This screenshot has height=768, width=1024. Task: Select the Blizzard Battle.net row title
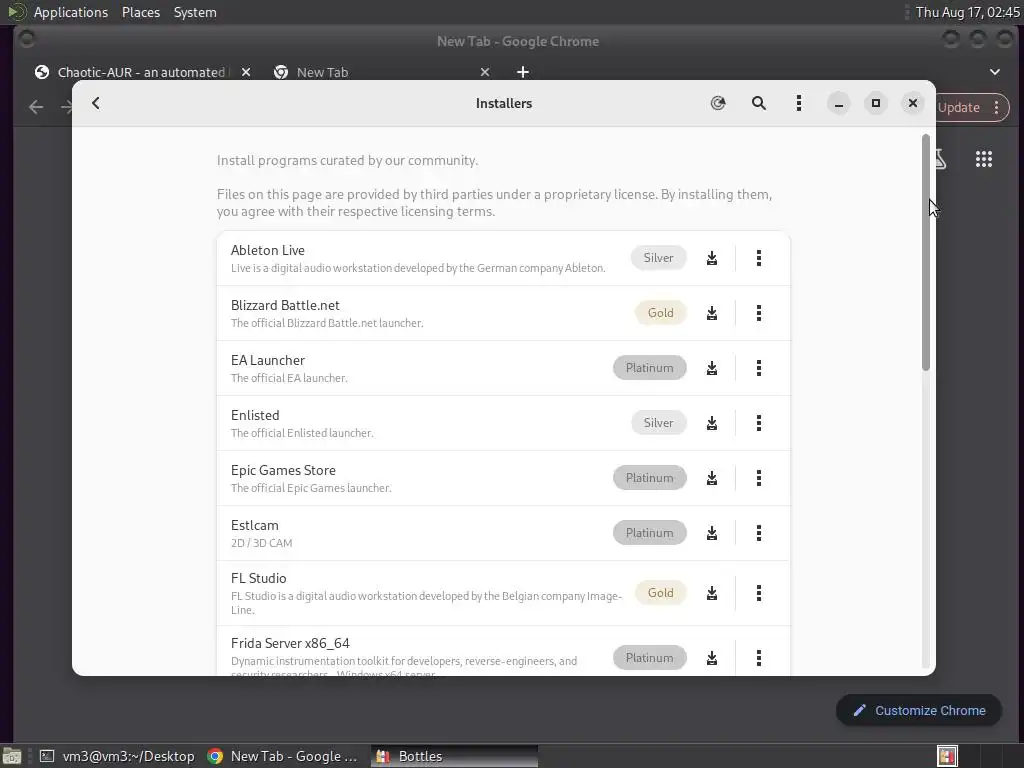(x=285, y=305)
